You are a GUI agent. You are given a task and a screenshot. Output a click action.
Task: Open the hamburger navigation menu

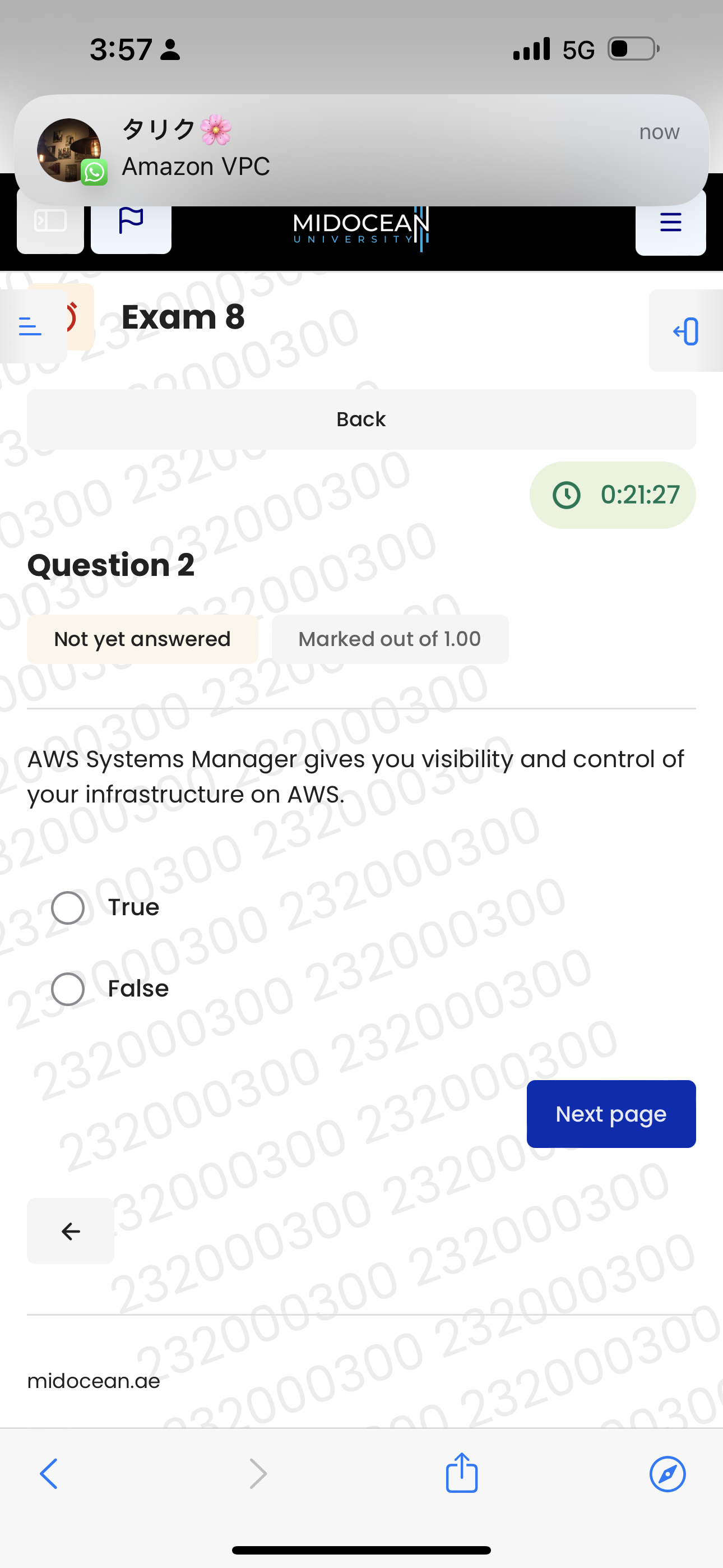(670, 223)
